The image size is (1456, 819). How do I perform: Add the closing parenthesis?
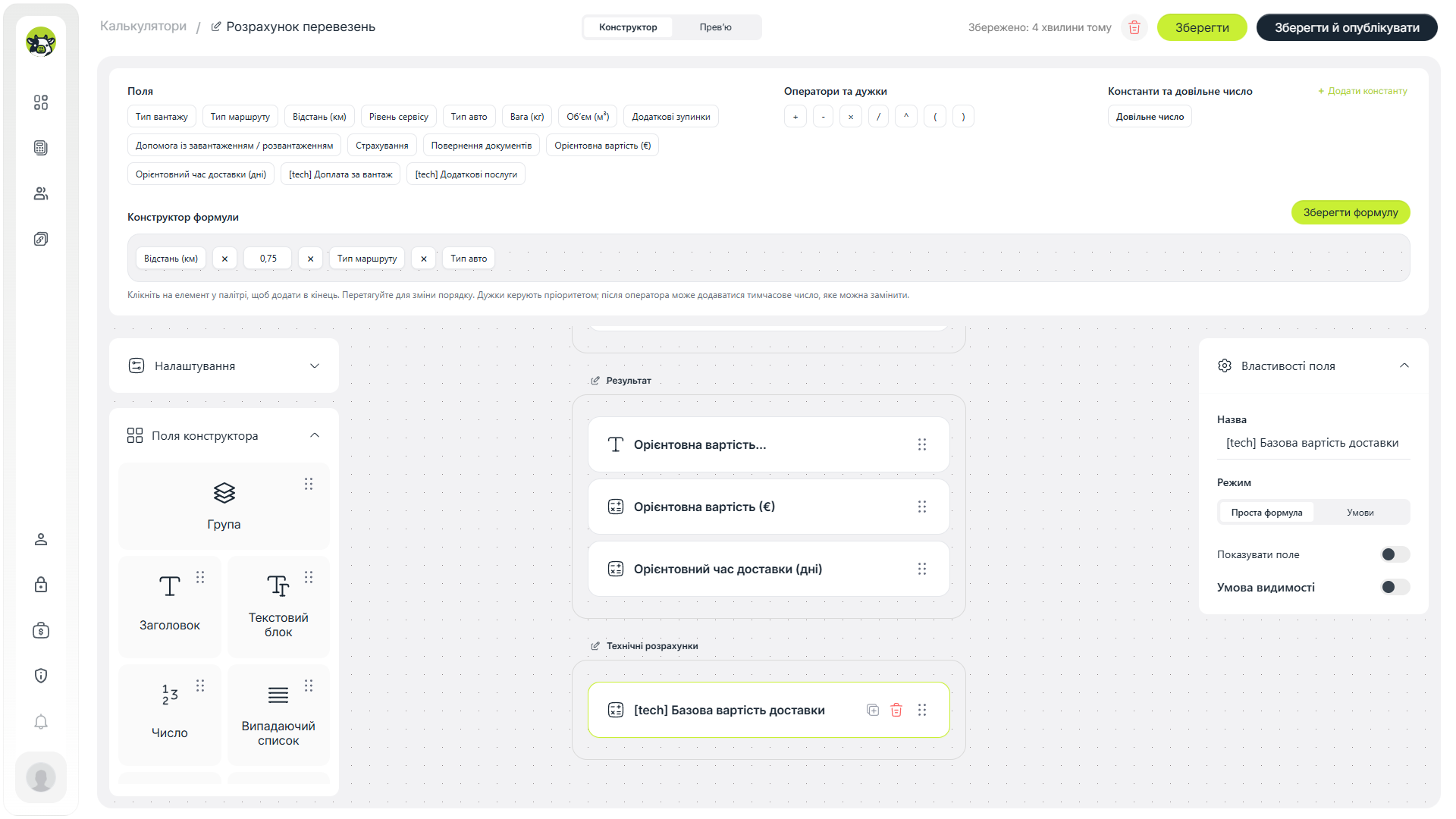coord(963,117)
